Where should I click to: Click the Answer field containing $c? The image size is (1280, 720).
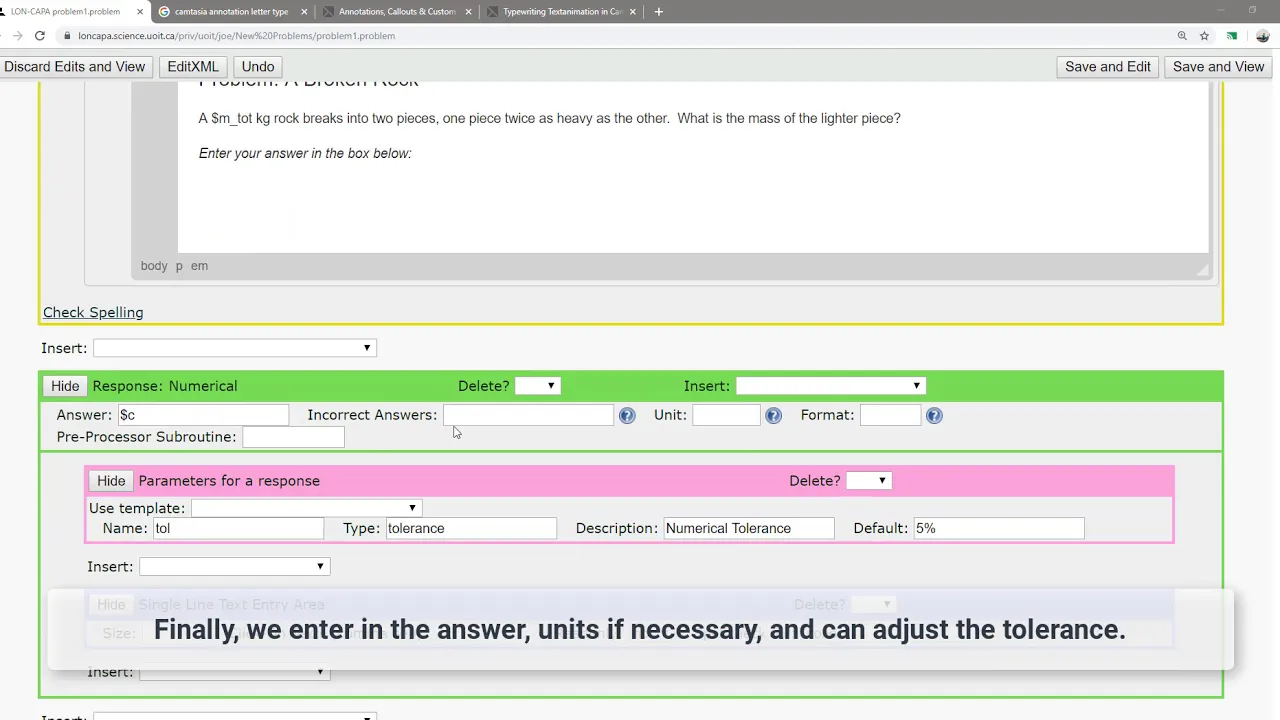(203, 415)
